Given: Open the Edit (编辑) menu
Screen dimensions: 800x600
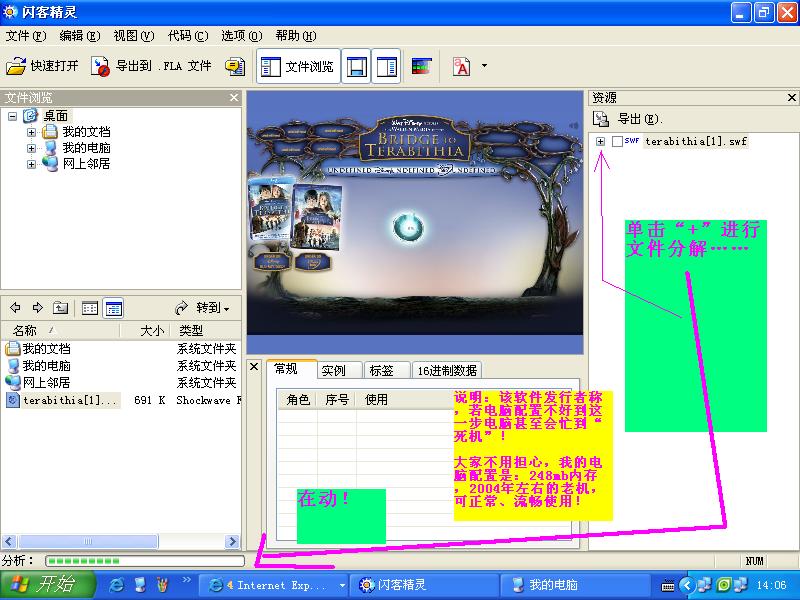Looking at the screenshot, I should coord(79,36).
